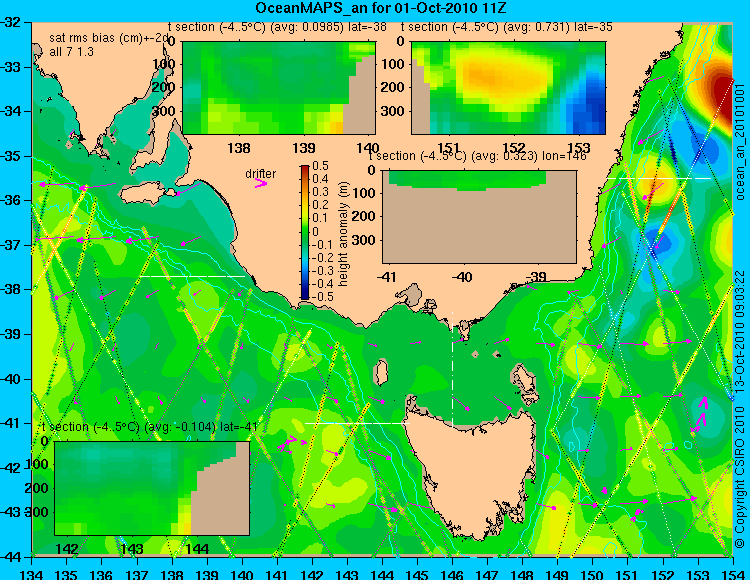
Task: Click the white dashed section line at longitude 146
Action: point(452,370)
